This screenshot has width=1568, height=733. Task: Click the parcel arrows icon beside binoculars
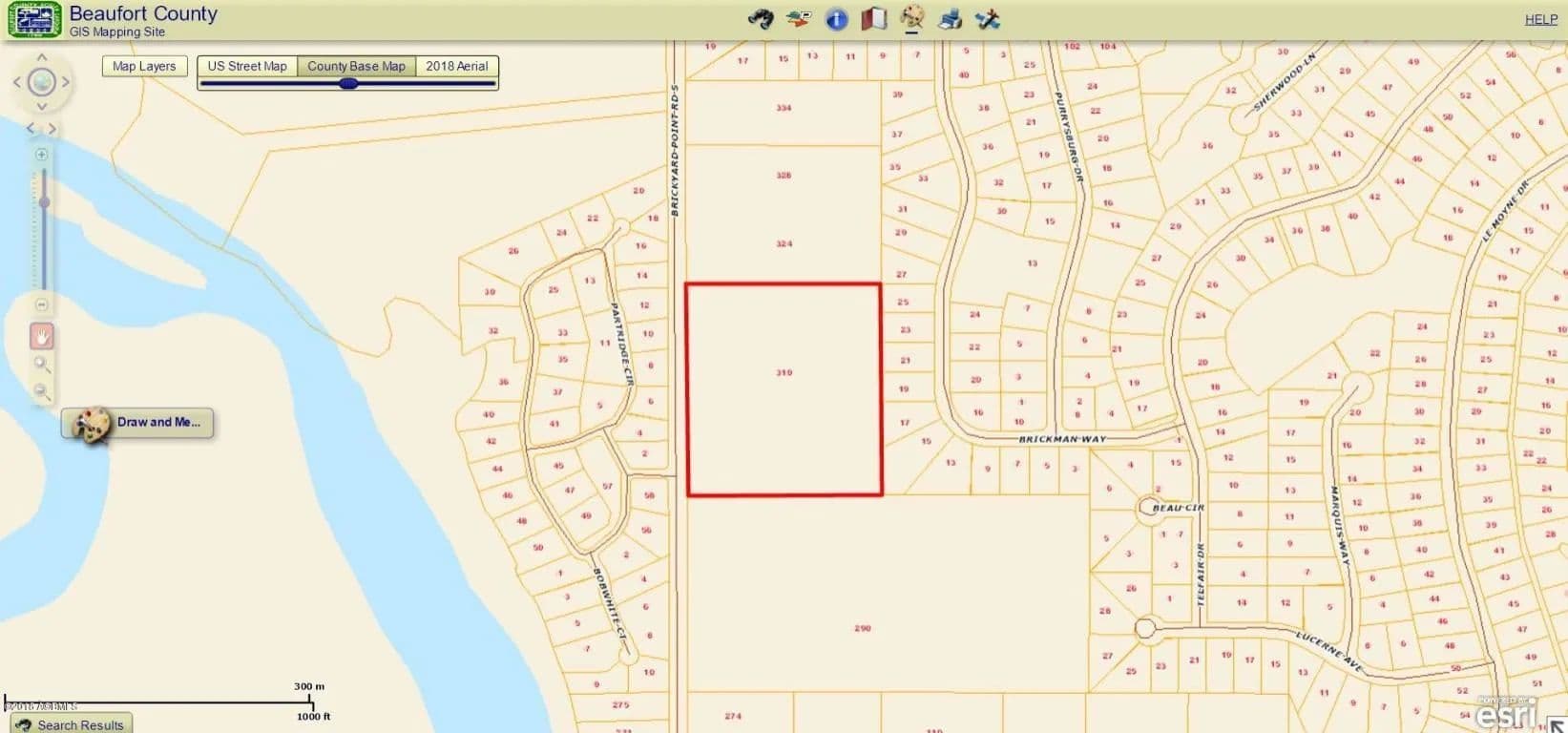(798, 19)
